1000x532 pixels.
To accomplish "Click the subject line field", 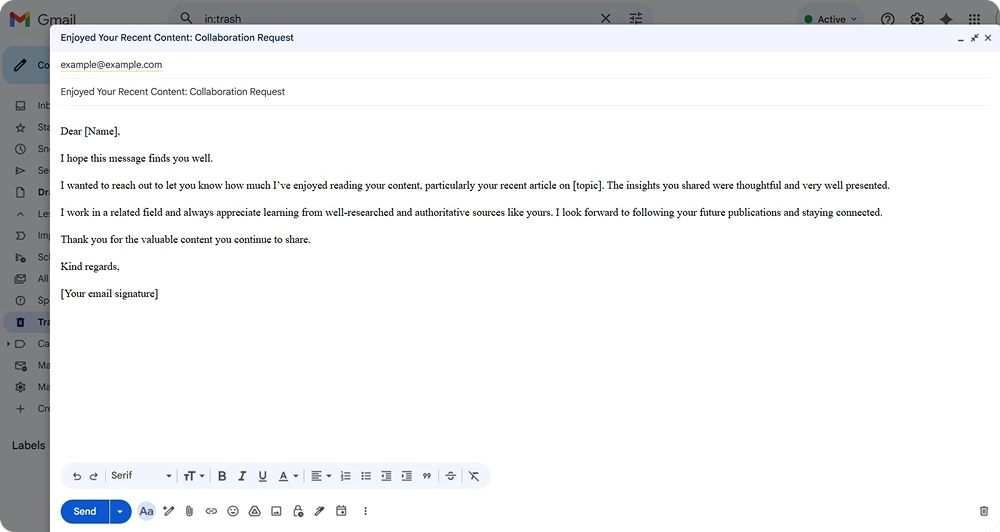I will pos(526,92).
